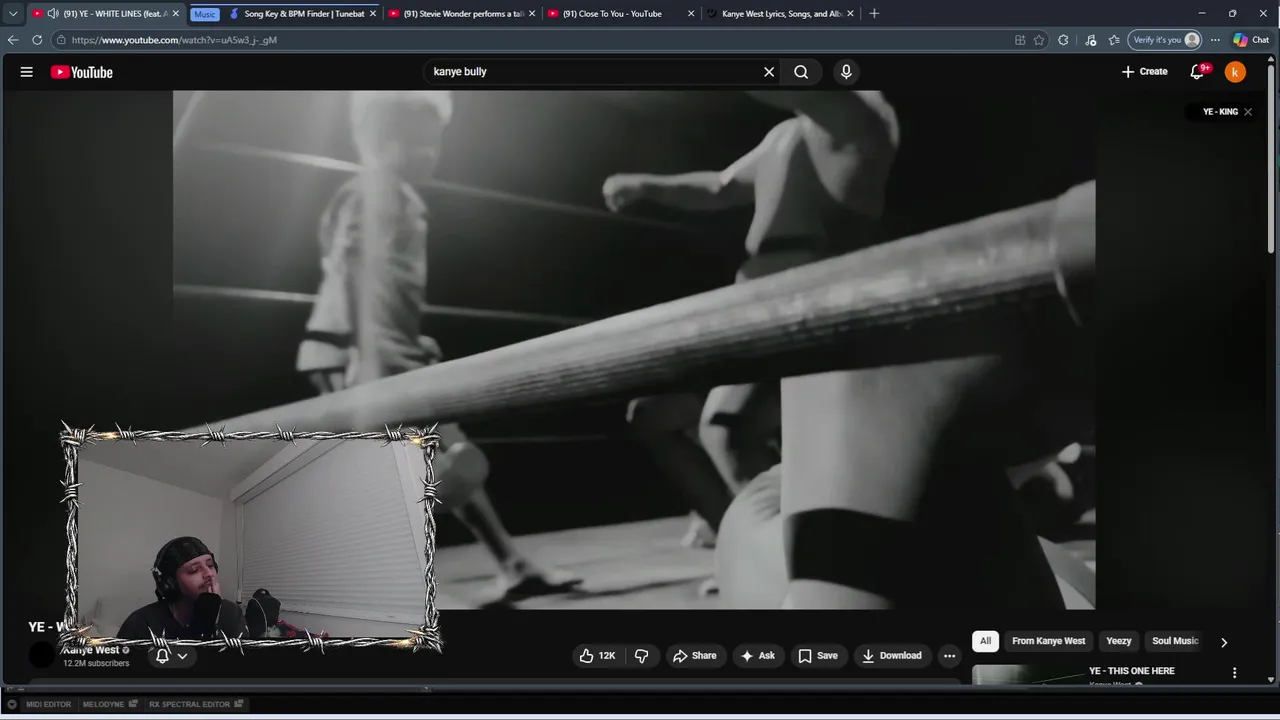Open the browser extensions icon
Screen dimensions: 1280x720
click(x=1063, y=40)
